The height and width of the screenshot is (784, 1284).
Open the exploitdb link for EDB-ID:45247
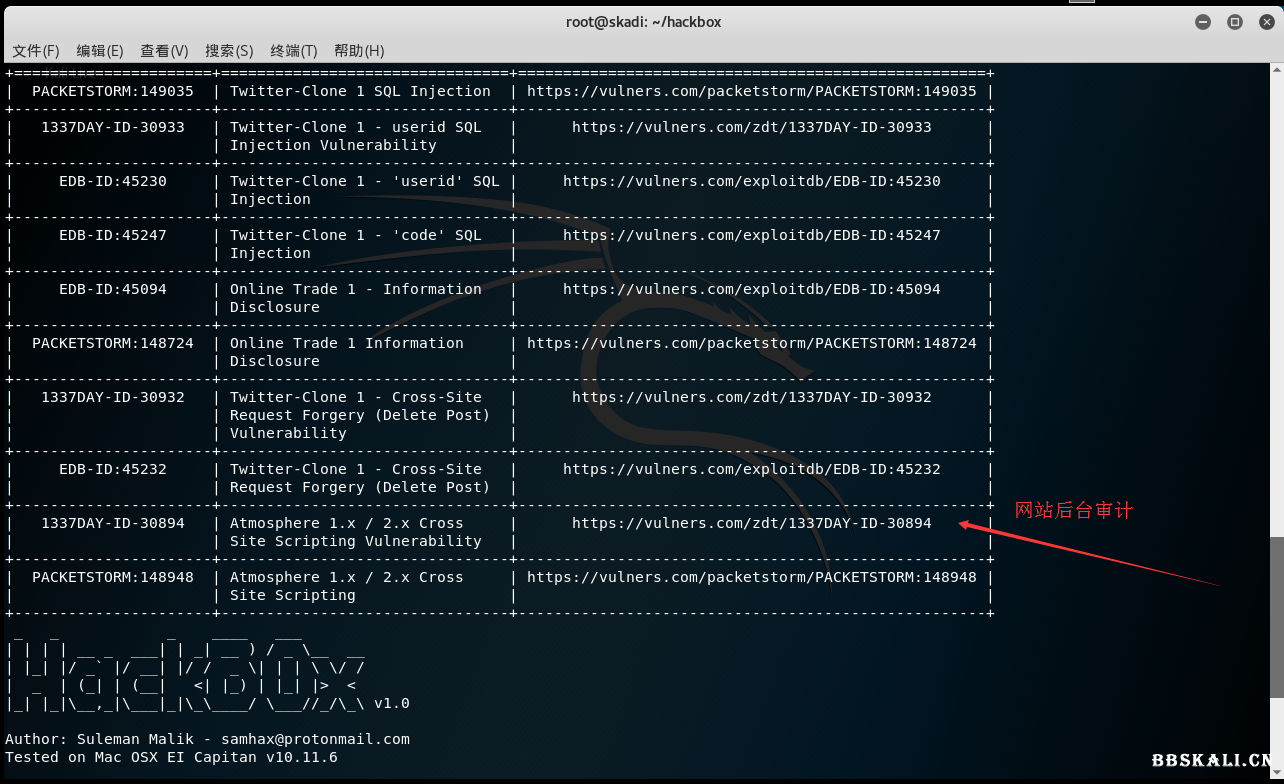point(751,235)
